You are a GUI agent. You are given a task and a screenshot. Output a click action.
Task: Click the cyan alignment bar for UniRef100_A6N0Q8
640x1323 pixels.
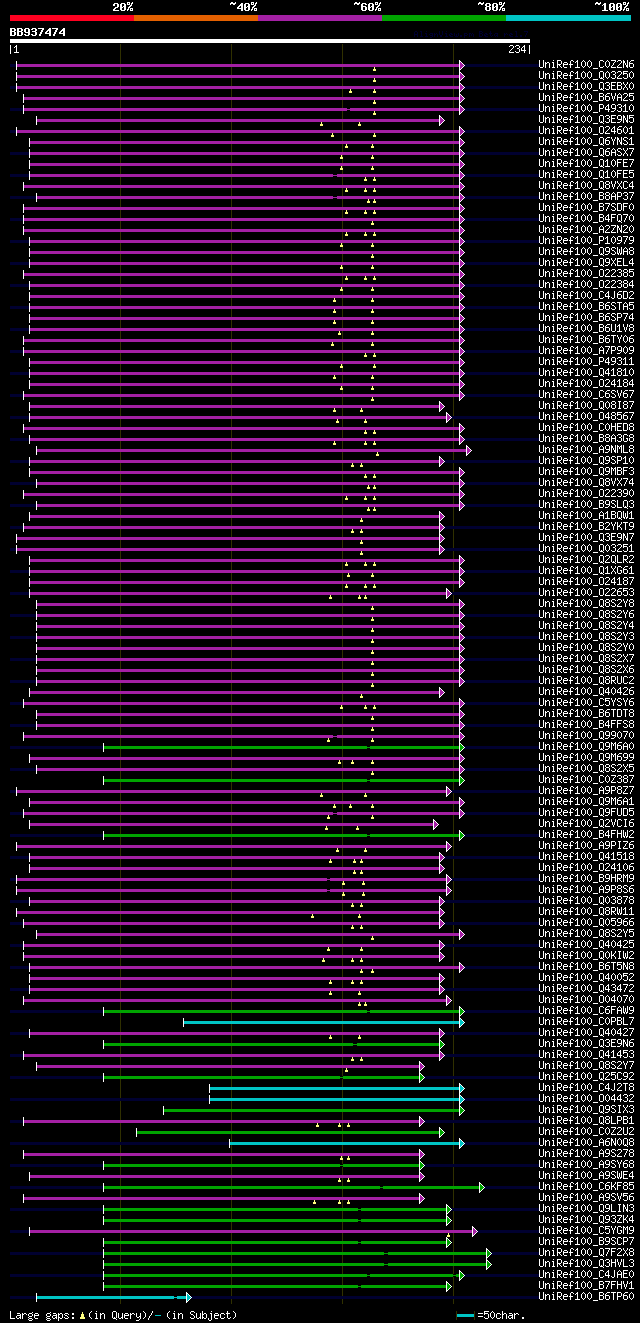tap(347, 1142)
